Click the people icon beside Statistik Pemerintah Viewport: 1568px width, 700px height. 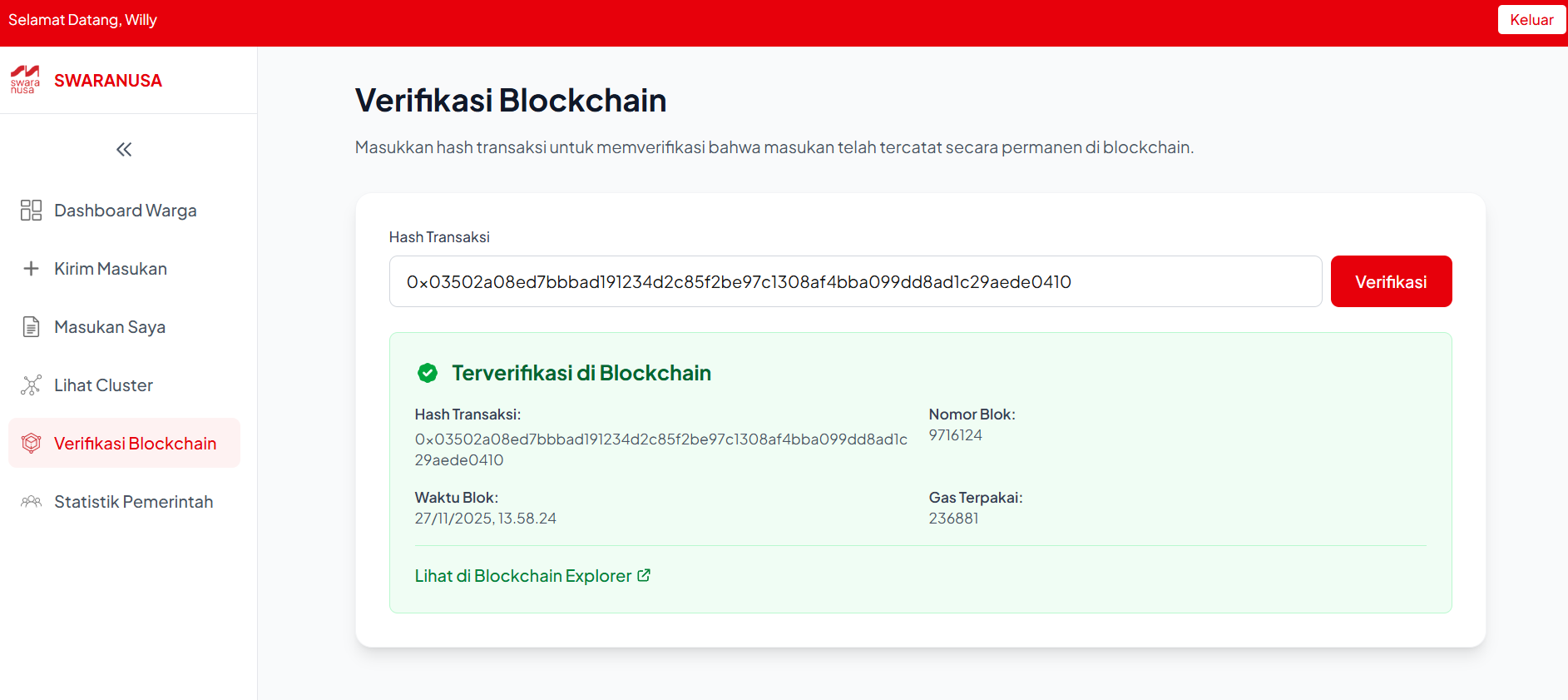coord(31,501)
